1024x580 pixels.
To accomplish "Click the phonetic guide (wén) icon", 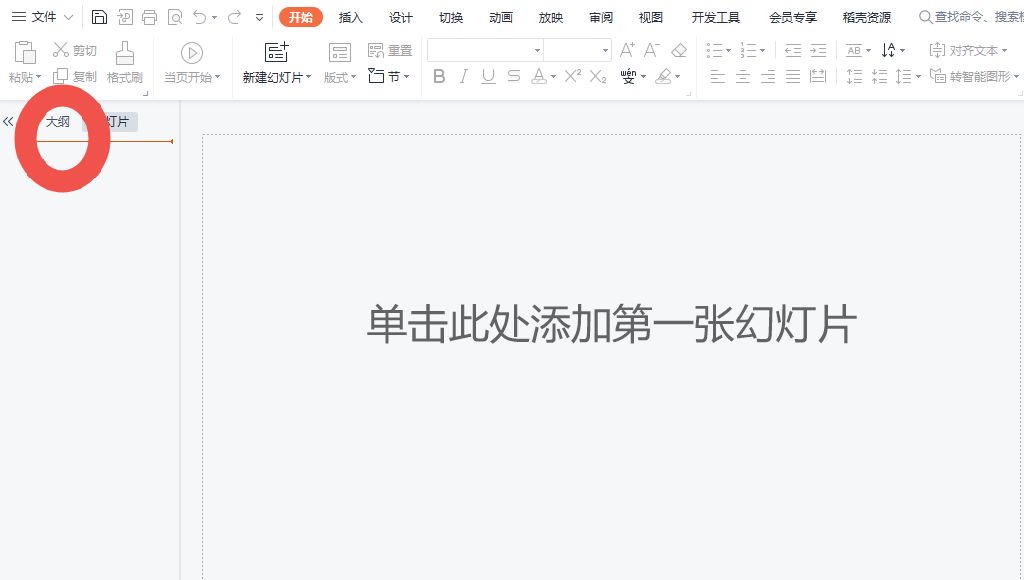I will pyautogui.click(x=628, y=76).
